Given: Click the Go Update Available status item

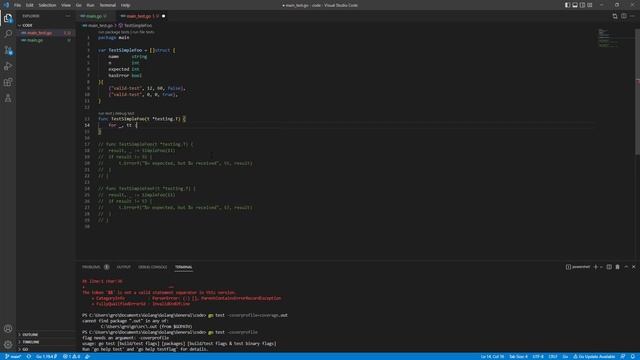Looking at the screenshot, I should click(594, 356).
